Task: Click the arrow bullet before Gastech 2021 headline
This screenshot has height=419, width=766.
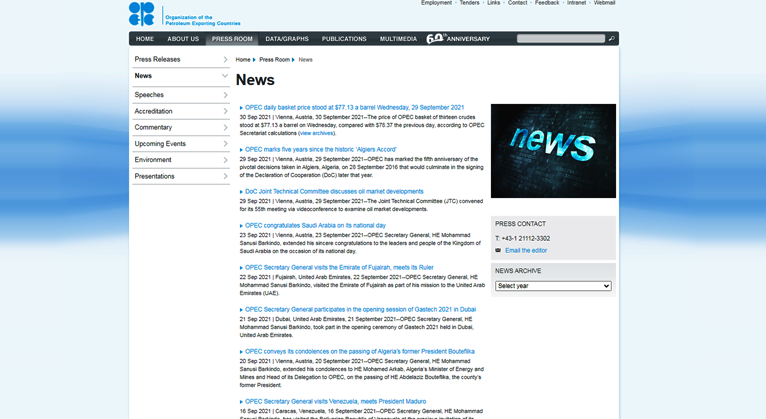Action: (x=241, y=310)
